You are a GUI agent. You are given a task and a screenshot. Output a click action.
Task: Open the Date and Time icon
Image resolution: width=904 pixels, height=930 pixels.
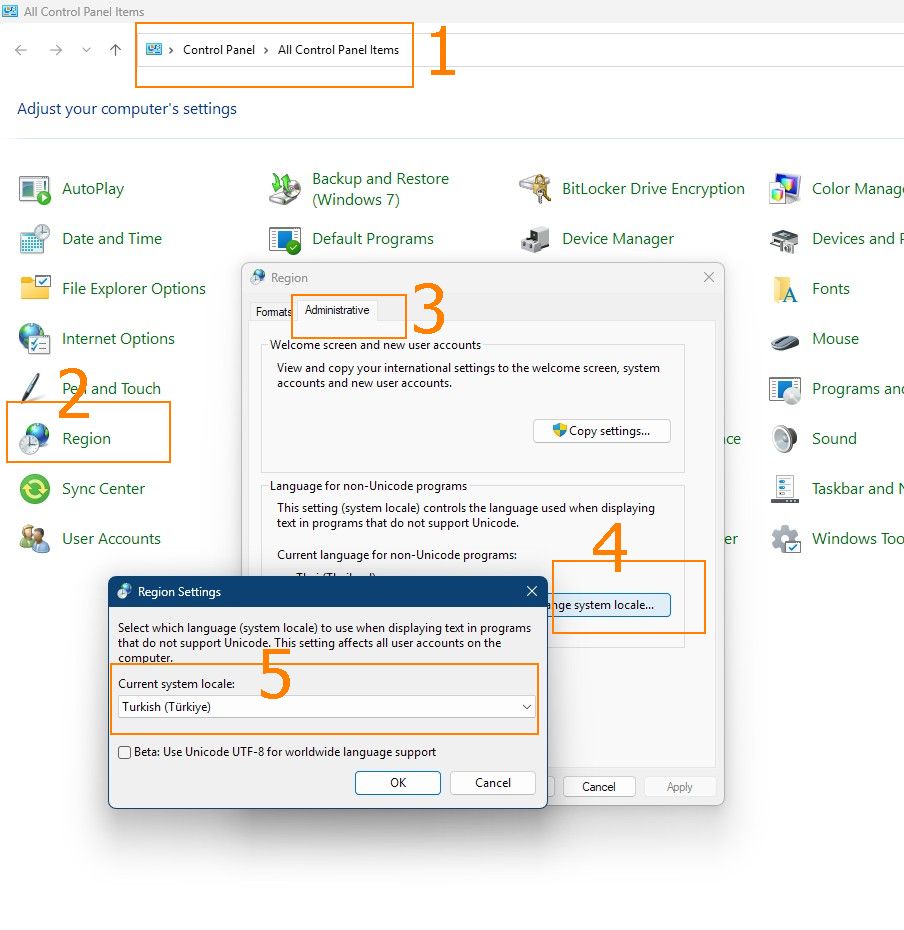pos(34,239)
